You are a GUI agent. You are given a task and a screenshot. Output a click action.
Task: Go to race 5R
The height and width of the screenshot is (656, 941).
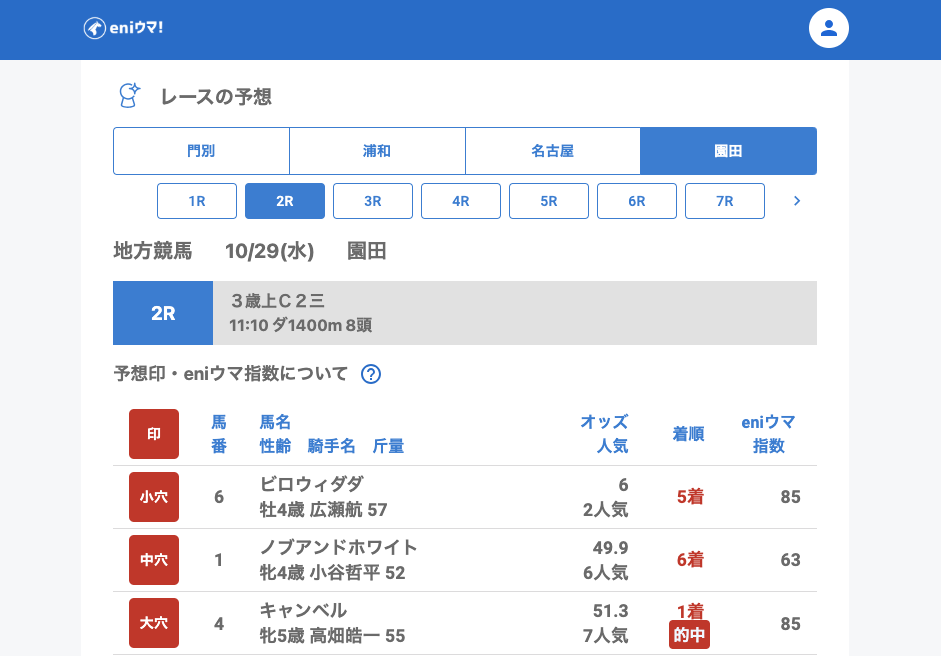tap(549, 201)
